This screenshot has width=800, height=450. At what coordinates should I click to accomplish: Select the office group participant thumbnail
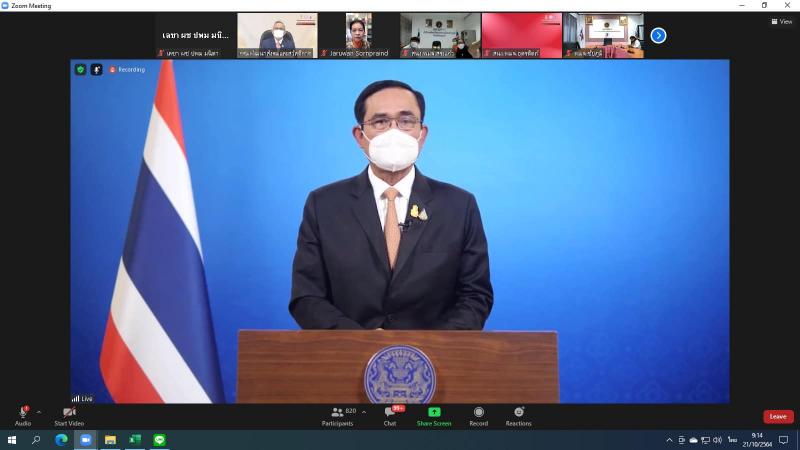pos(440,35)
